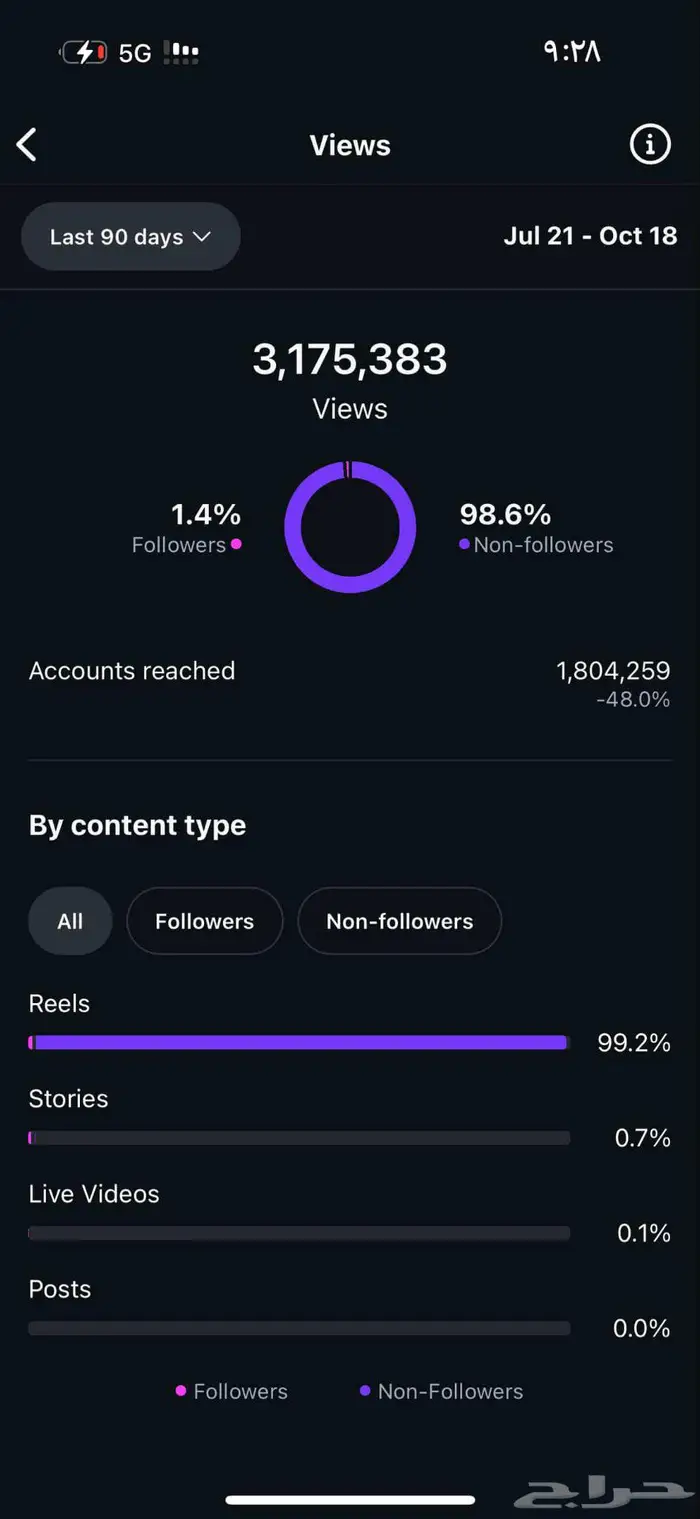Select the Reels content type row

click(60, 1004)
